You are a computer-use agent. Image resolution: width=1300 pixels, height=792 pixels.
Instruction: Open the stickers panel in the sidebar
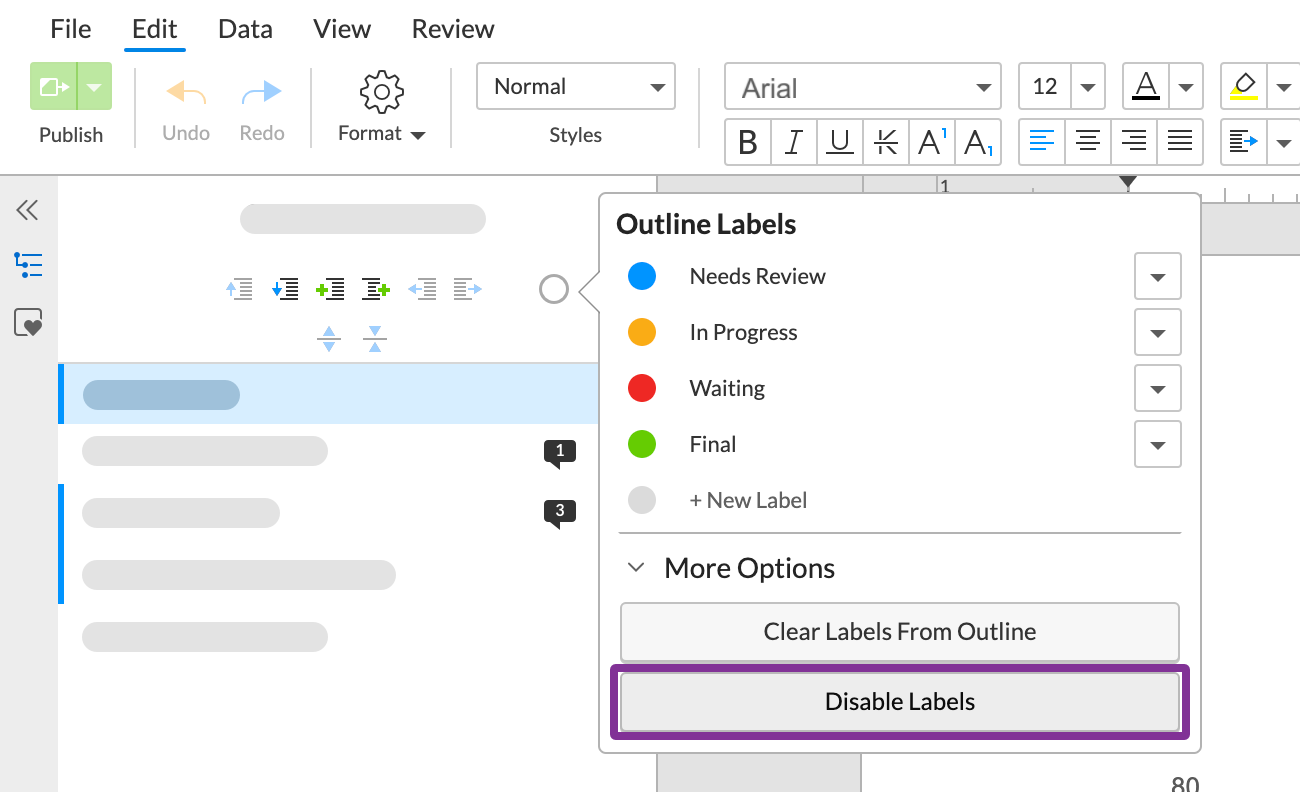coord(27,322)
